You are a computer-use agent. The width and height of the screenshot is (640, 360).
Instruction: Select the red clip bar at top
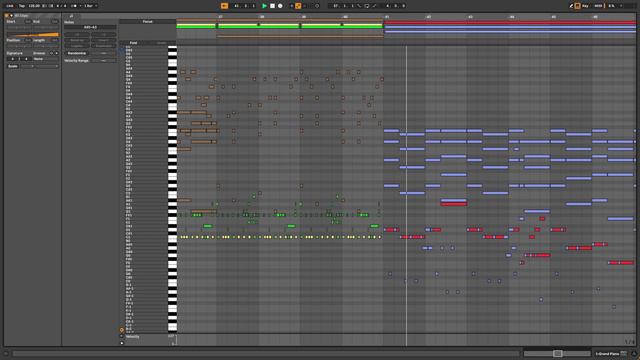(x=510, y=23)
